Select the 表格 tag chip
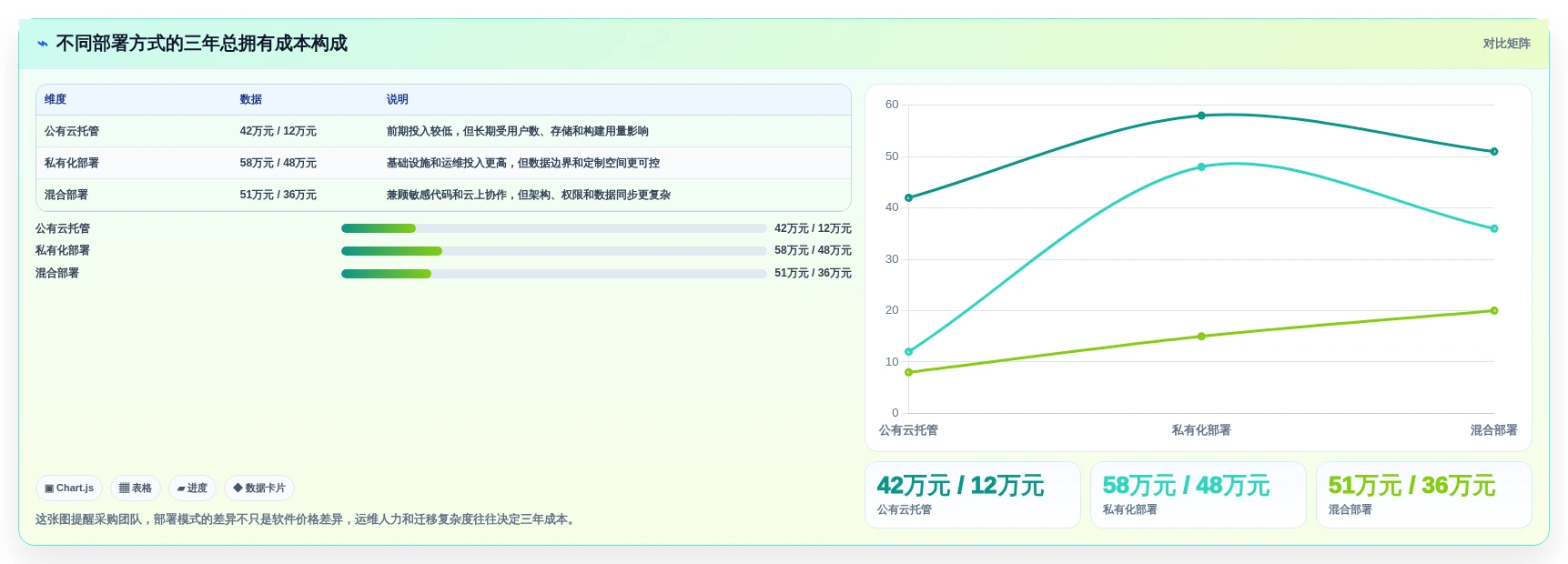Viewport: 1568px width, 564px height. point(136,488)
